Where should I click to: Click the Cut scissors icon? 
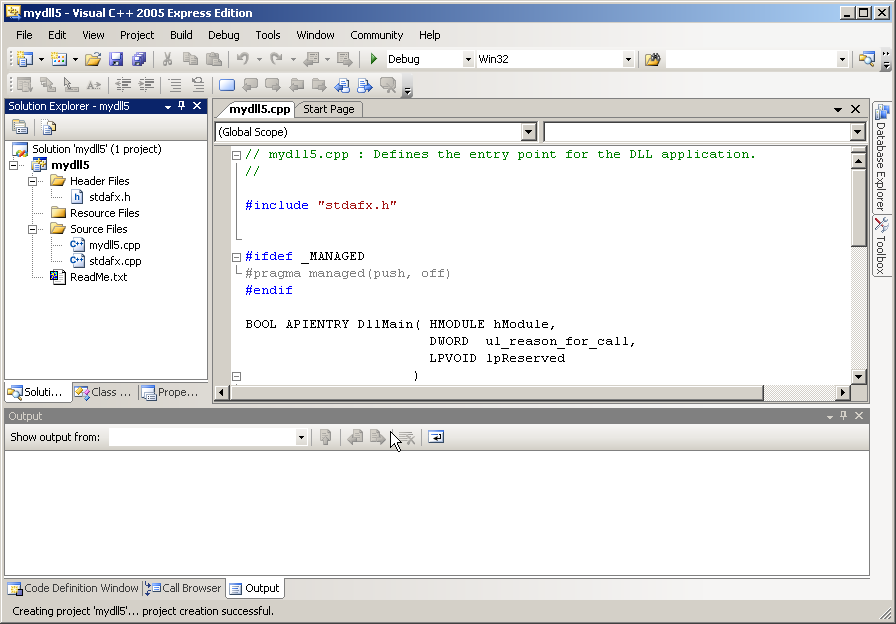167,59
